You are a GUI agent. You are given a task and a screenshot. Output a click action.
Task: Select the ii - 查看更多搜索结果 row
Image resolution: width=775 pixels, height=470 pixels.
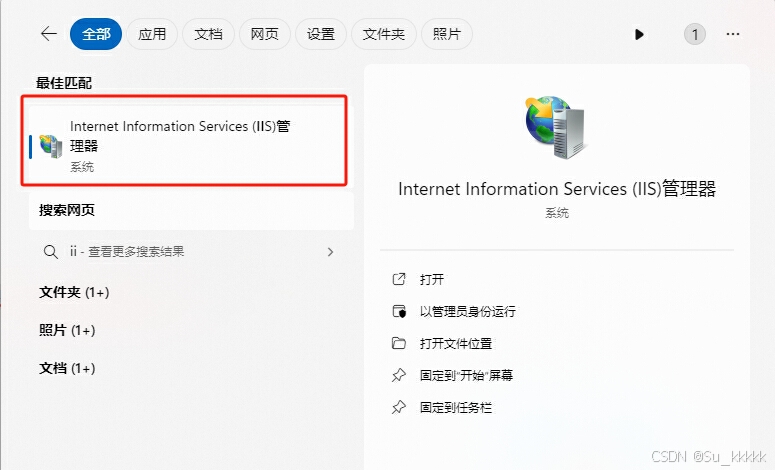[x=191, y=252]
